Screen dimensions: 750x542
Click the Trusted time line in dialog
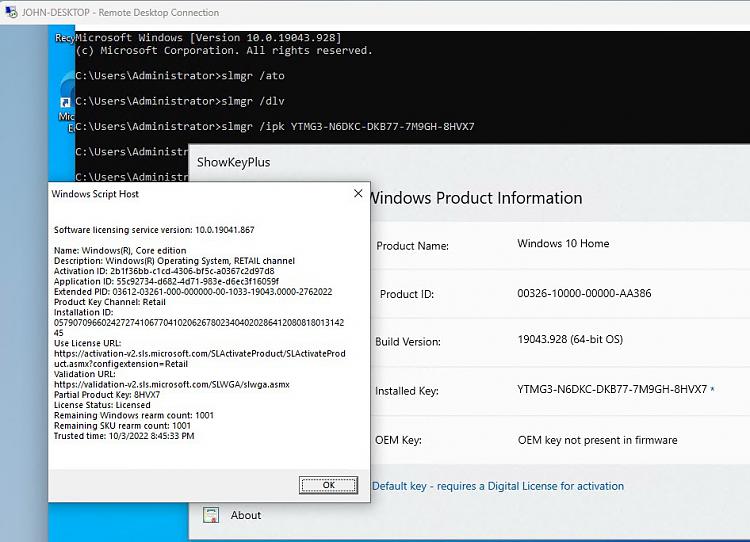tap(124, 436)
